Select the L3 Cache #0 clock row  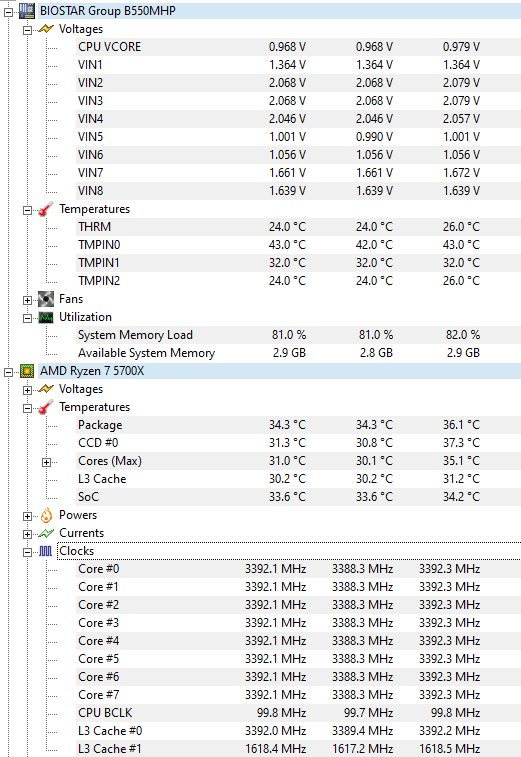coord(298,731)
